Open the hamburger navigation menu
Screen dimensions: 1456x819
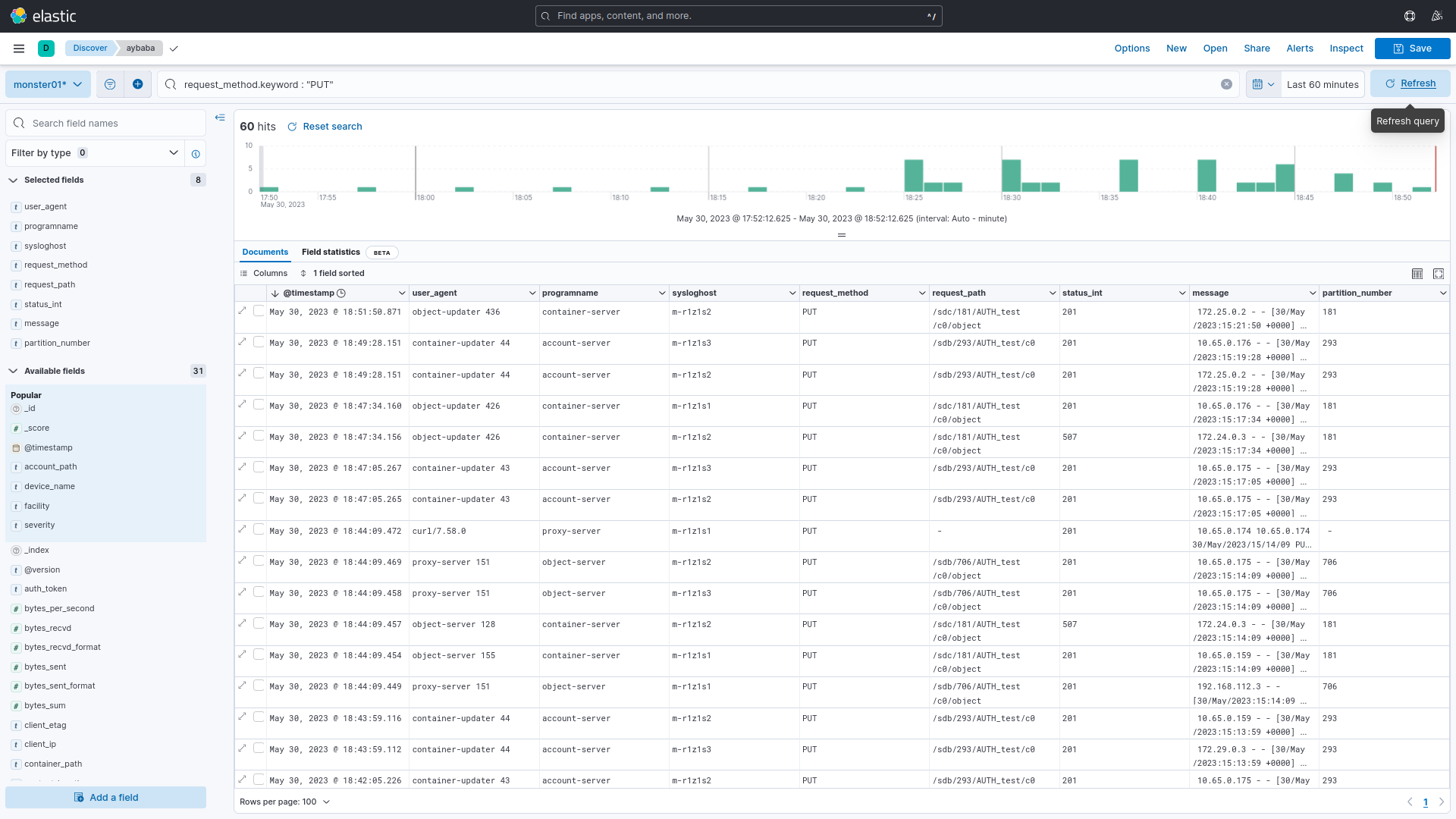[x=19, y=49]
